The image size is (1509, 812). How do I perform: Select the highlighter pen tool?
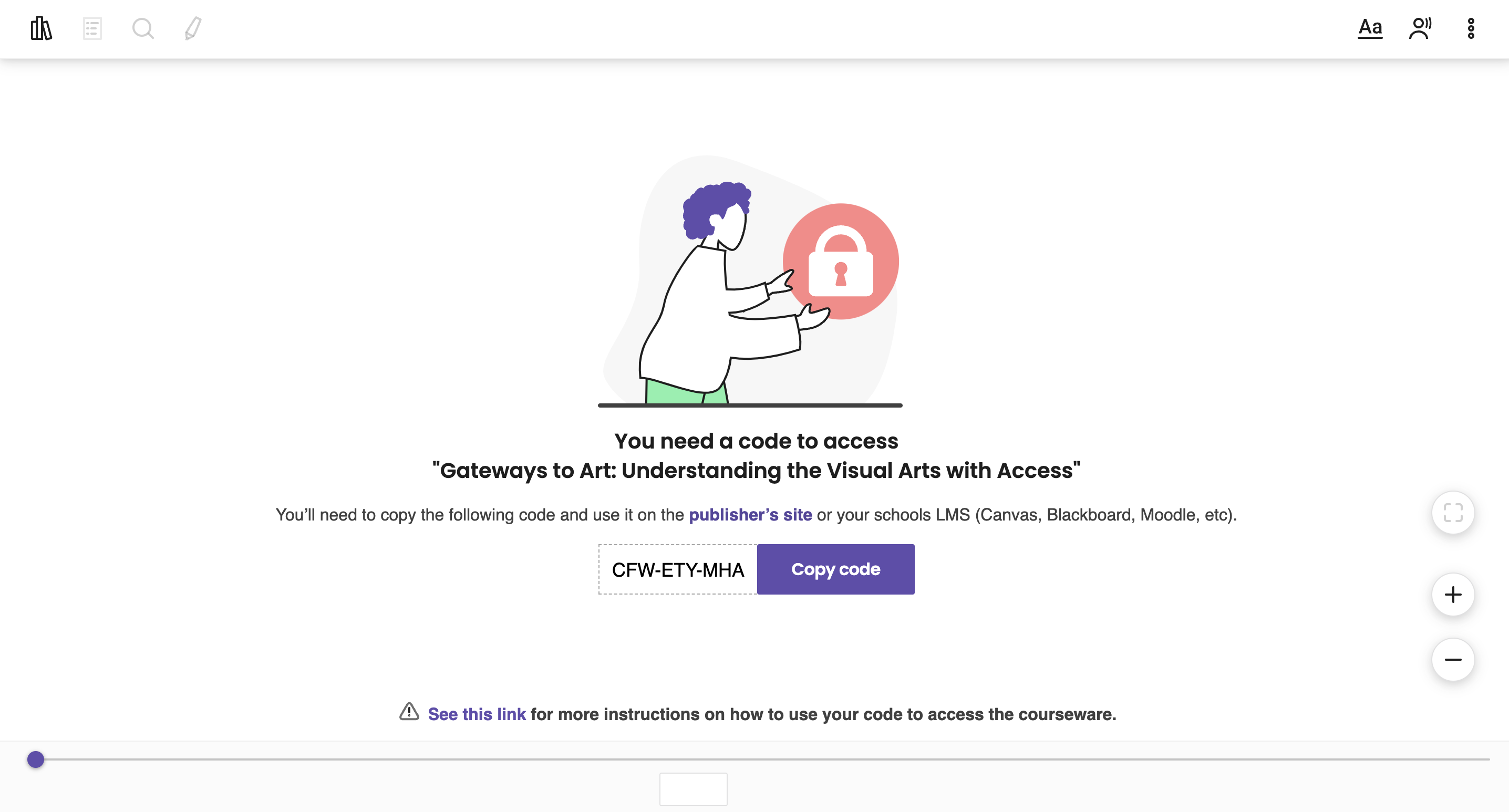pyautogui.click(x=193, y=28)
